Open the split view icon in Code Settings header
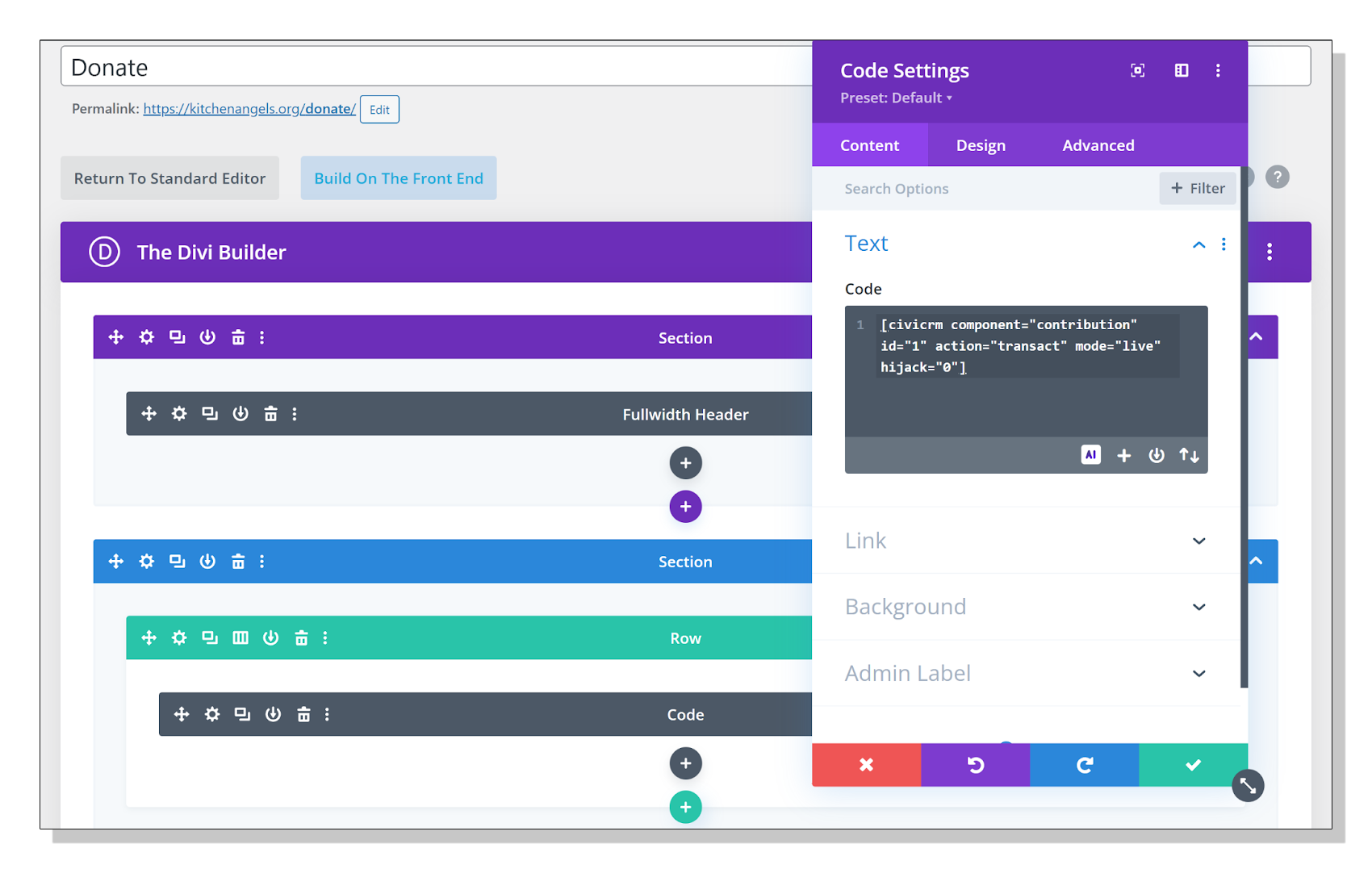 [x=1181, y=70]
